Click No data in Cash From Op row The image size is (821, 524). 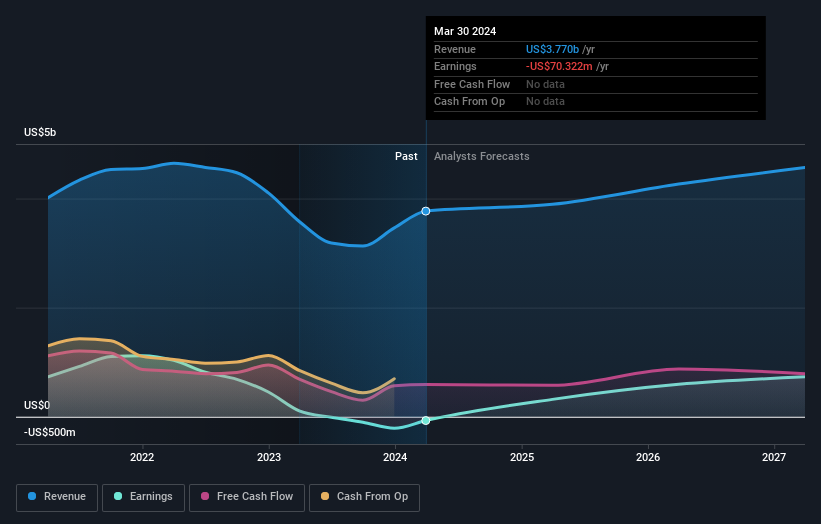coord(545,102)
